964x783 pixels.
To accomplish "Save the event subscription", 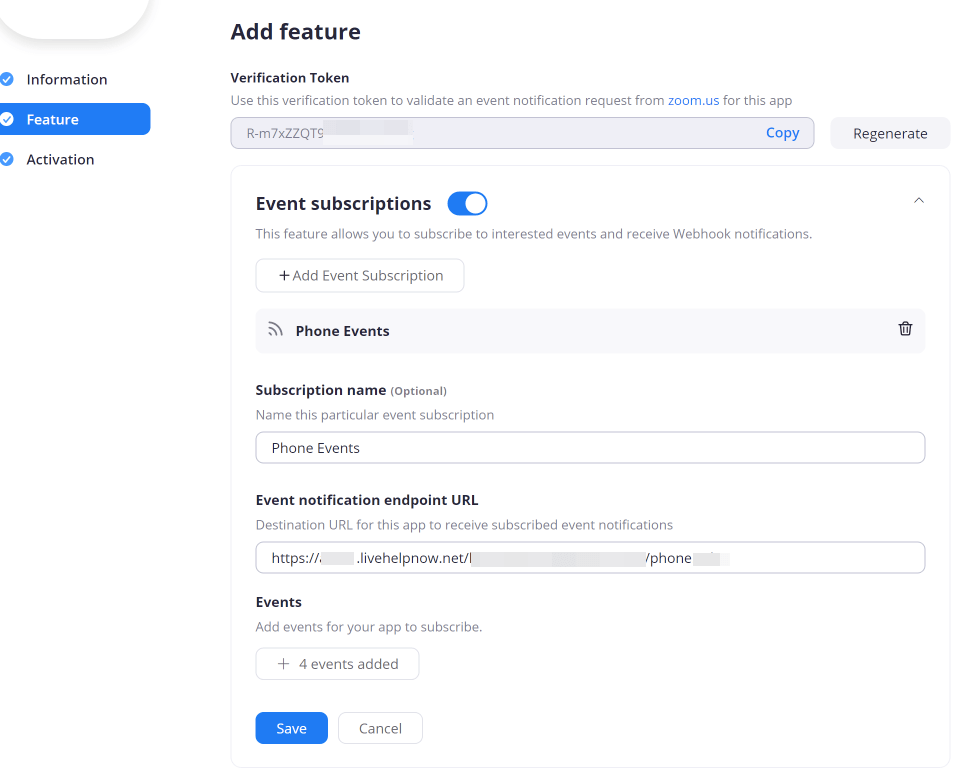I will pyautogui.click(x=291, y=728).
